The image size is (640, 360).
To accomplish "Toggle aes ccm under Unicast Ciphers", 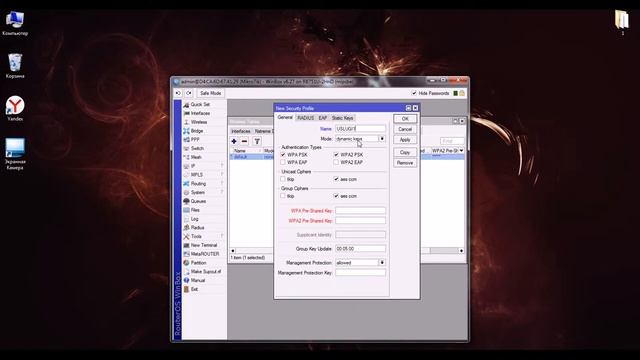I will click(x=336, y=179).
